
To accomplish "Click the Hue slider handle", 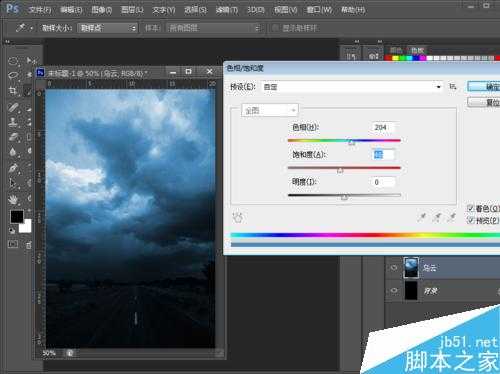I will (351, 142).
